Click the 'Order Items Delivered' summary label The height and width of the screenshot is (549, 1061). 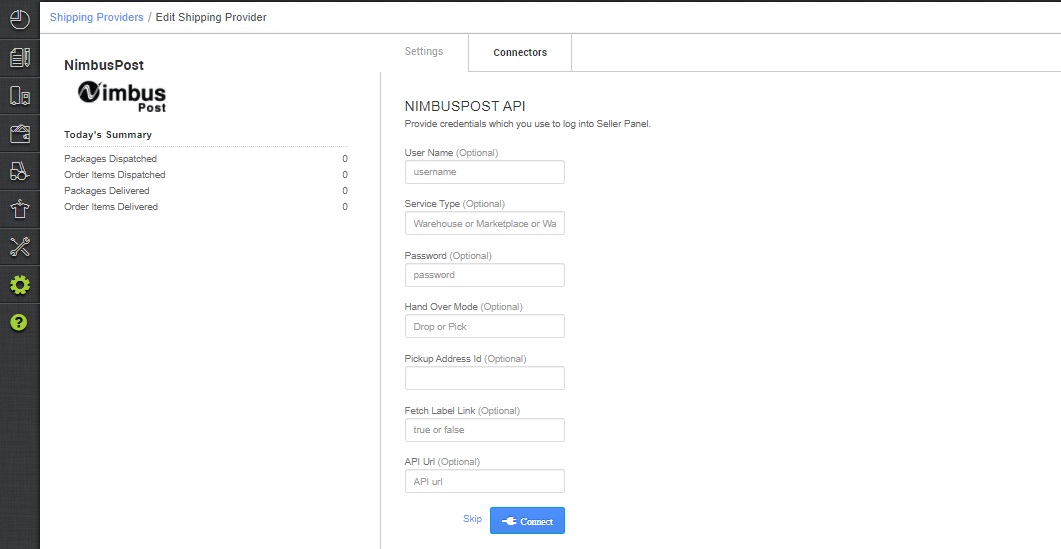pyautogui.click(x=111, y=206)
